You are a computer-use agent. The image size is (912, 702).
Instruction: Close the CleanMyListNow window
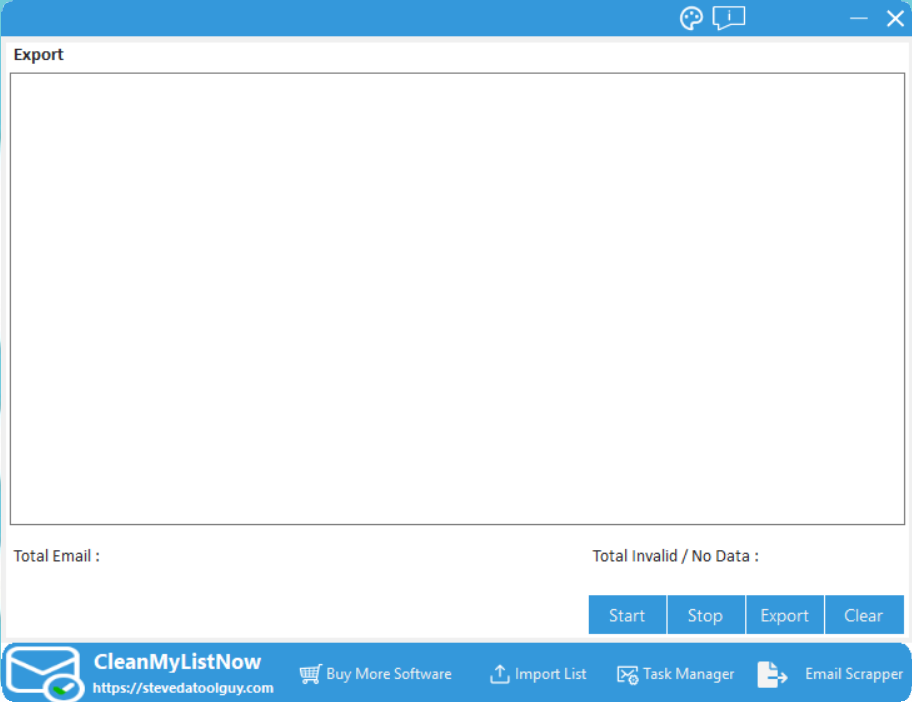click(x=894, y=18)
